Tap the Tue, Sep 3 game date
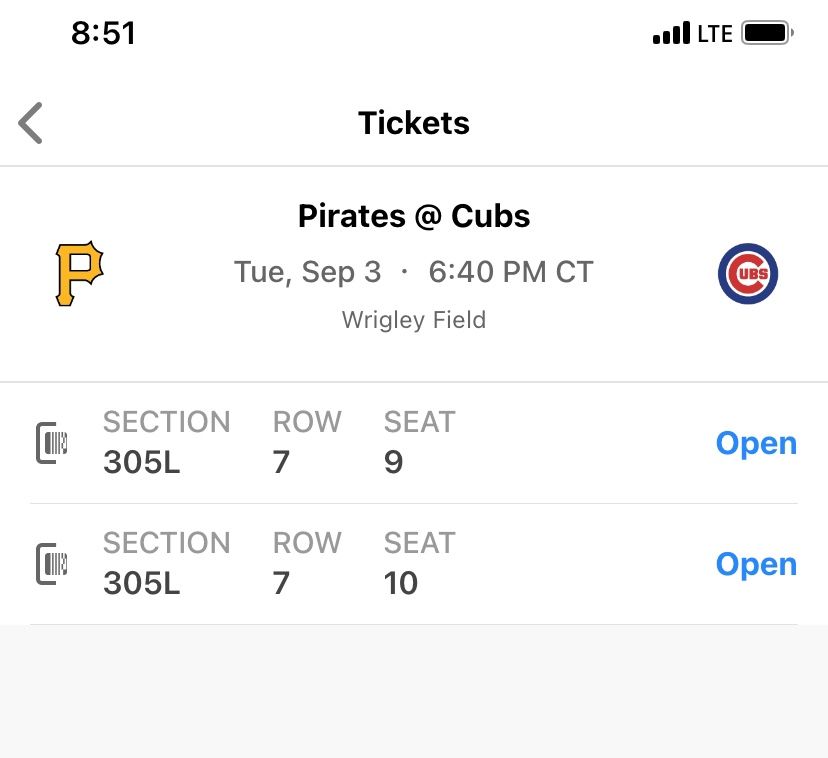The width and height of the screenshot is (828, 758). click(x=307, y=272)
